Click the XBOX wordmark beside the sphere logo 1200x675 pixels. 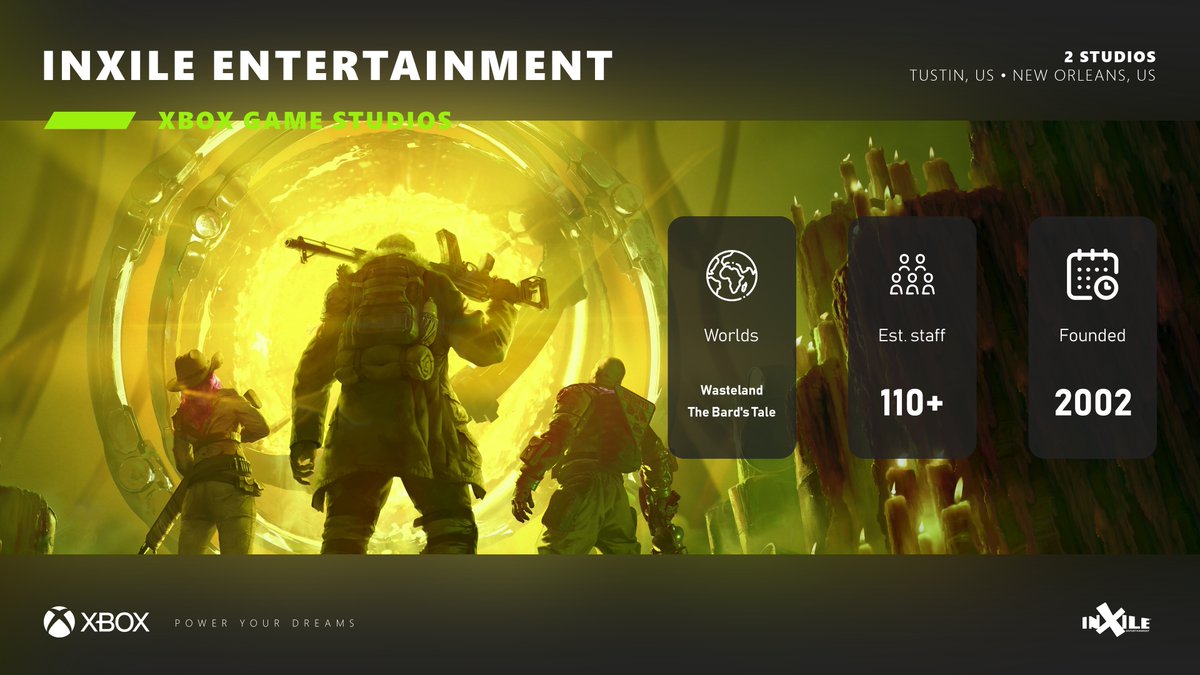click(x=115, y=622)
